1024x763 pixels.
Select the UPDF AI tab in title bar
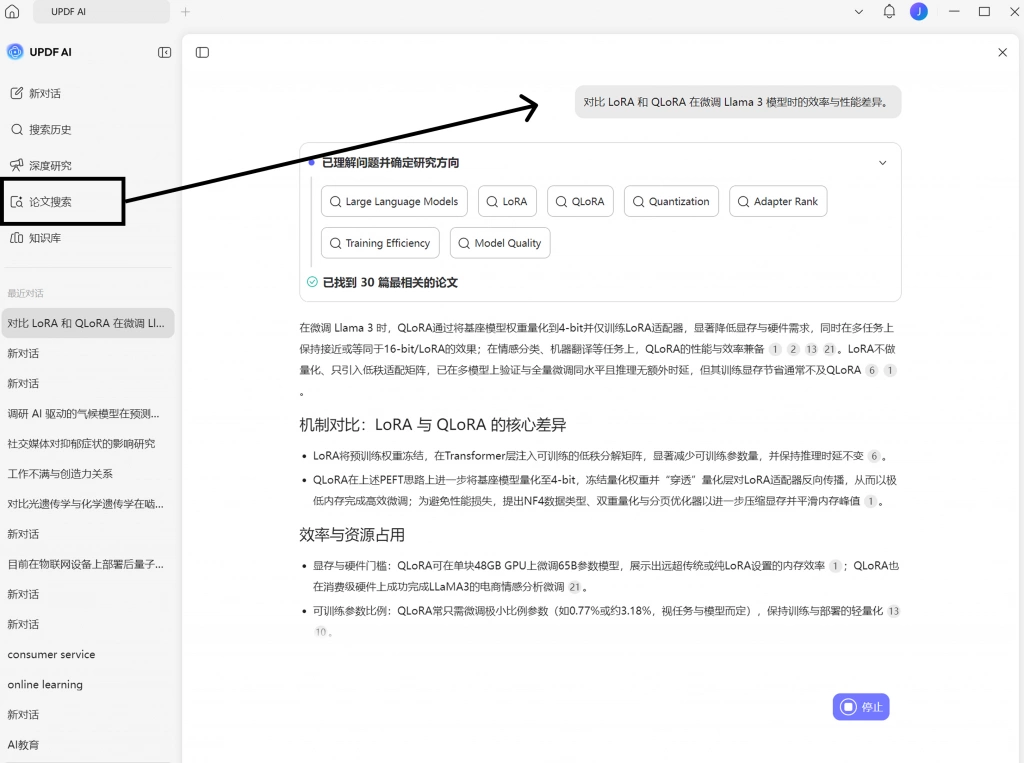(100, 12)
